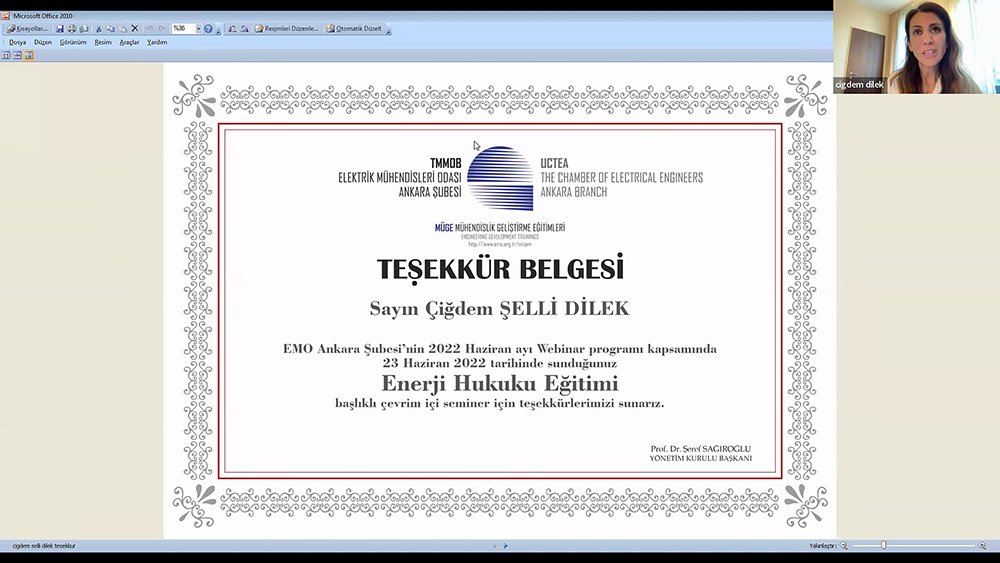Expand first toolbar options arrow

218,31
